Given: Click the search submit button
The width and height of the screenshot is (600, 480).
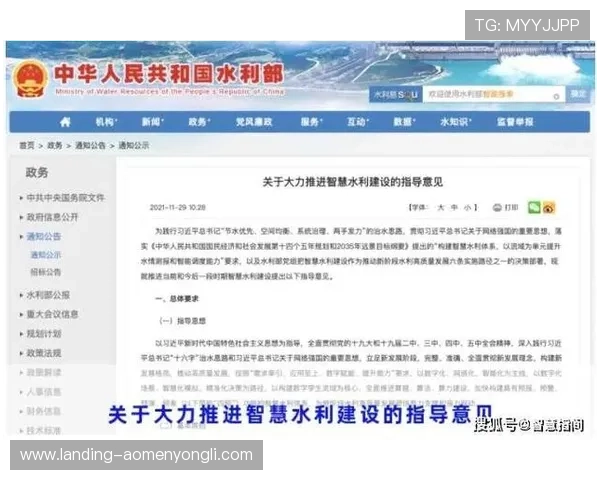Looking at the screenshot, I should pyautogui.click(x=577, y=94).
